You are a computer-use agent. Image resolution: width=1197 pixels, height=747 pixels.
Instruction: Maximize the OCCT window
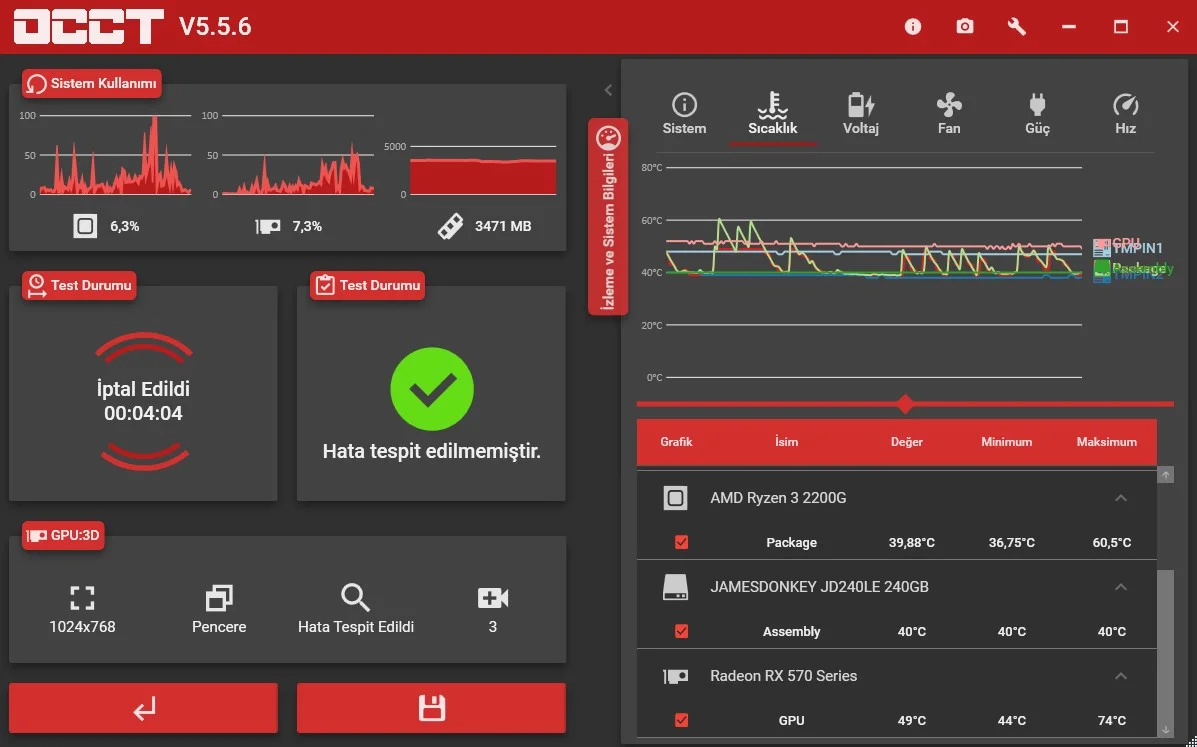pyautogui.click(x=1121, y=27)
